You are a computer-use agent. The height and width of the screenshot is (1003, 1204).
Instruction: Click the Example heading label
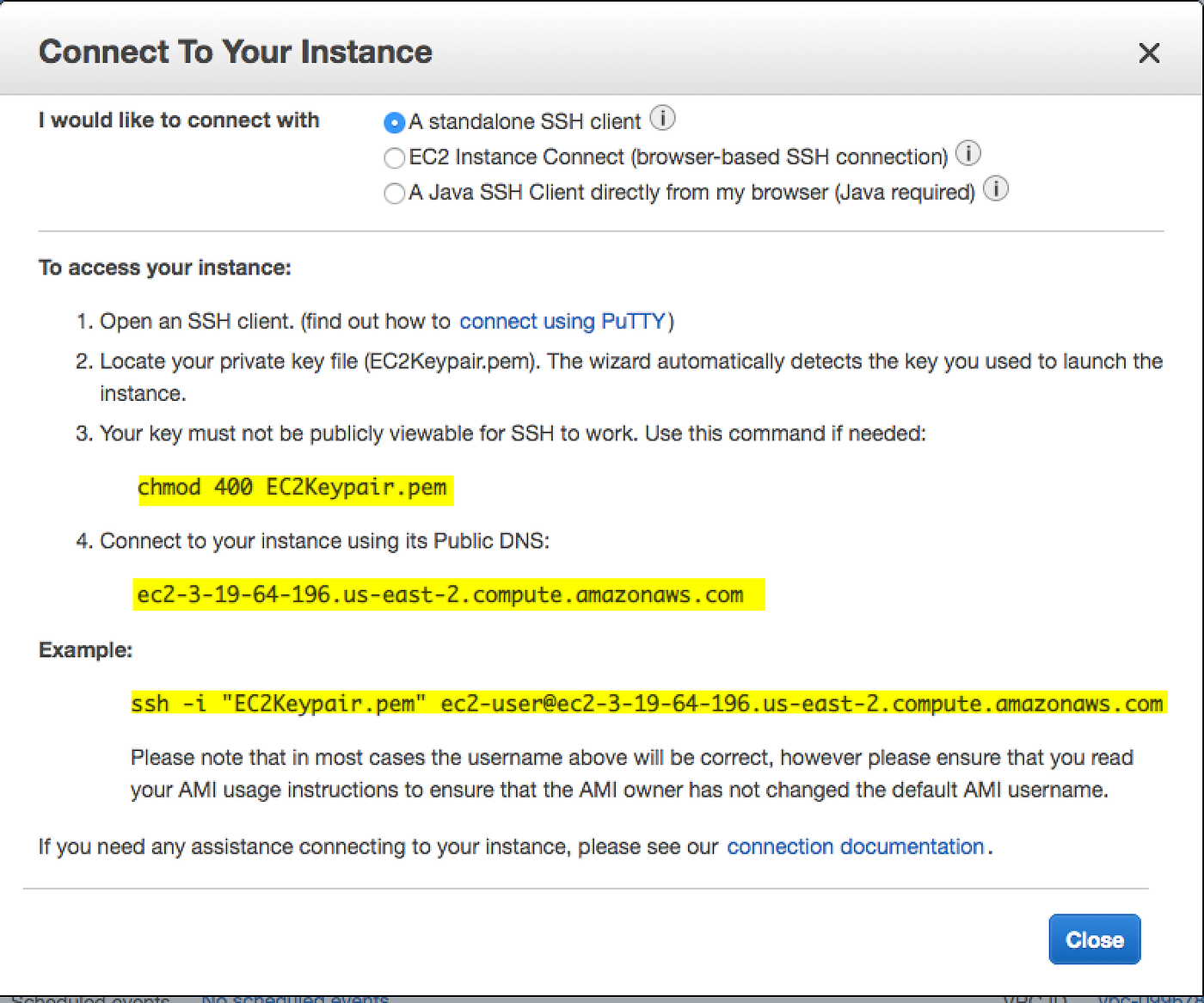coord(85,650)
